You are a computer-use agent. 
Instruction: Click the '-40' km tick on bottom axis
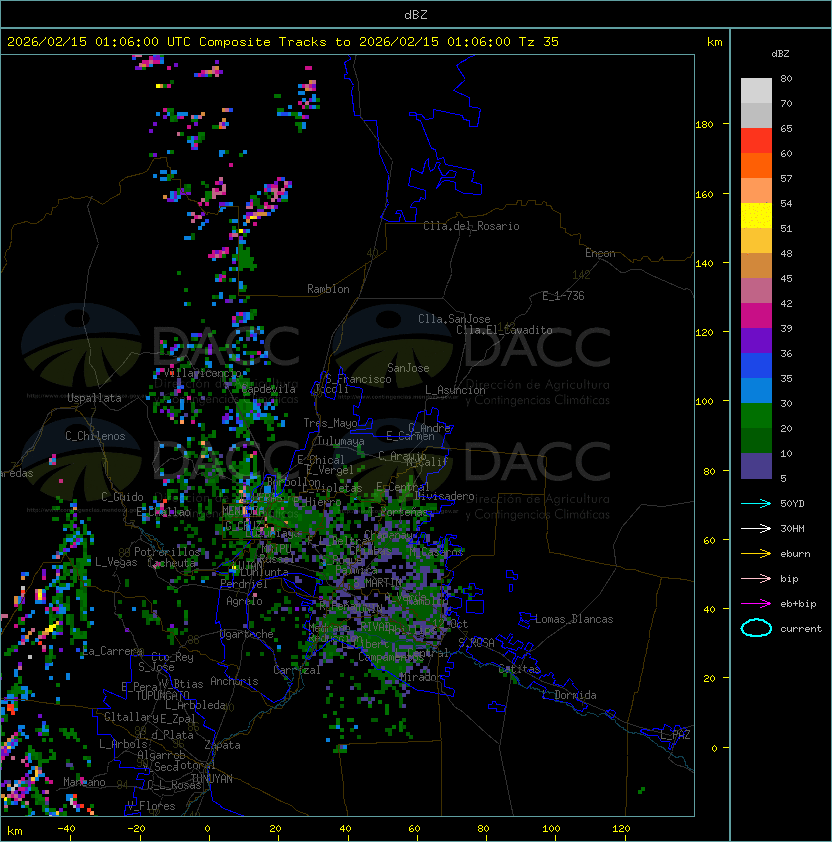[66, 829]
